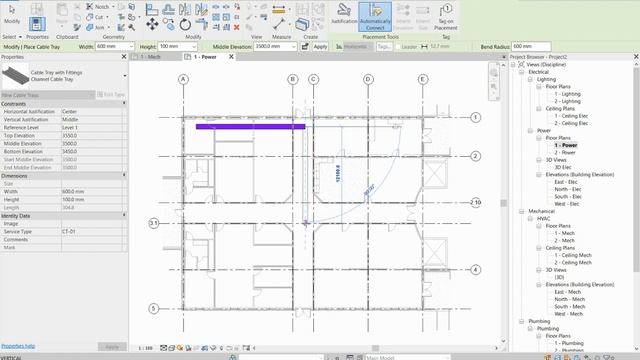Viewport: 640px width, 360px height.
Task: Select the Modify arrow tool
Action: [12, 14]
